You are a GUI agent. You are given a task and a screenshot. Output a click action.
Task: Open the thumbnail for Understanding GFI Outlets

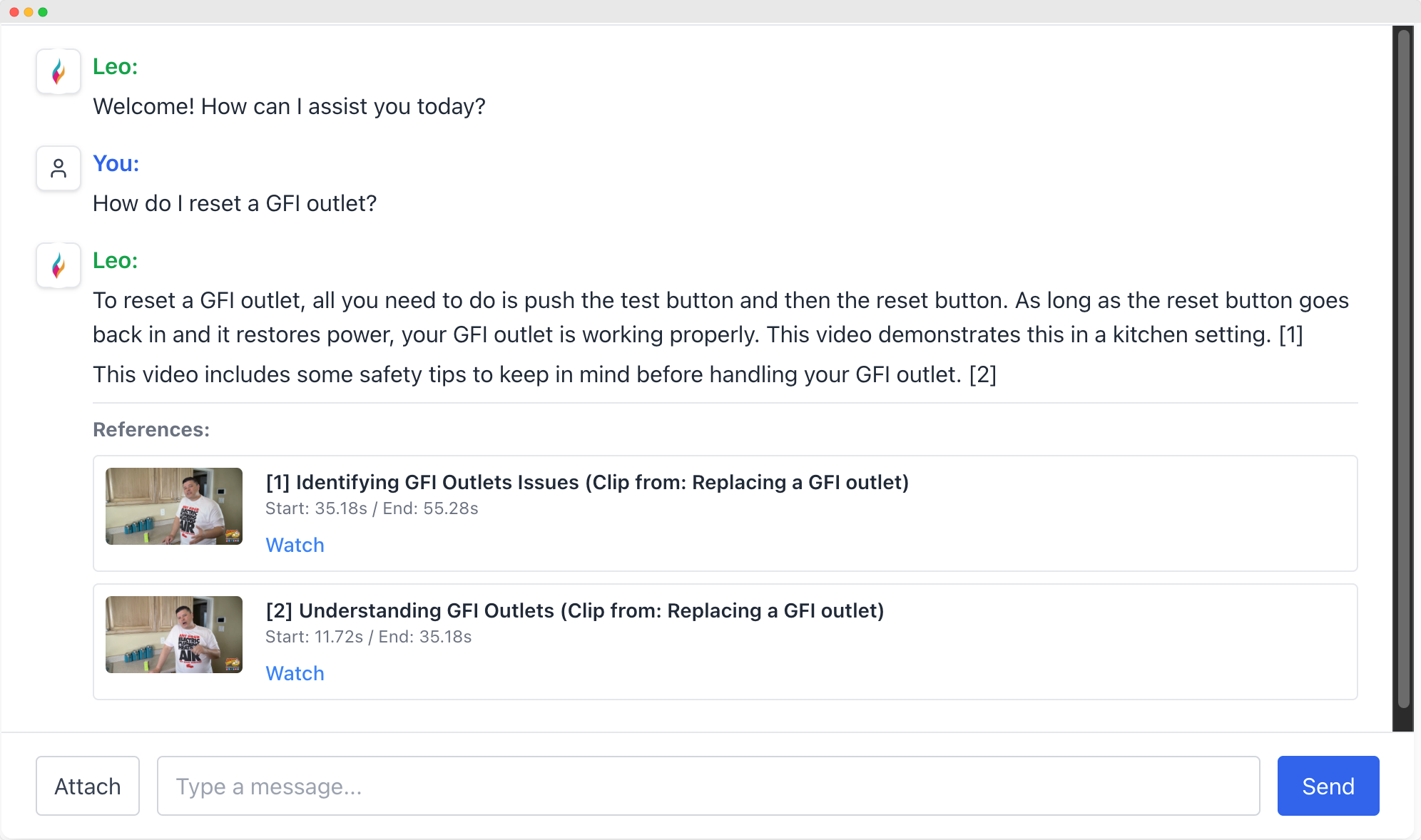coord(174,635)
